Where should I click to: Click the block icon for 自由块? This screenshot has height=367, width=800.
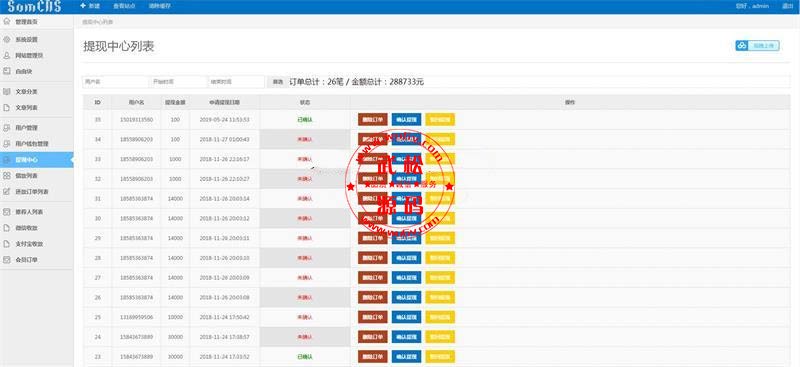click(6, 71)
